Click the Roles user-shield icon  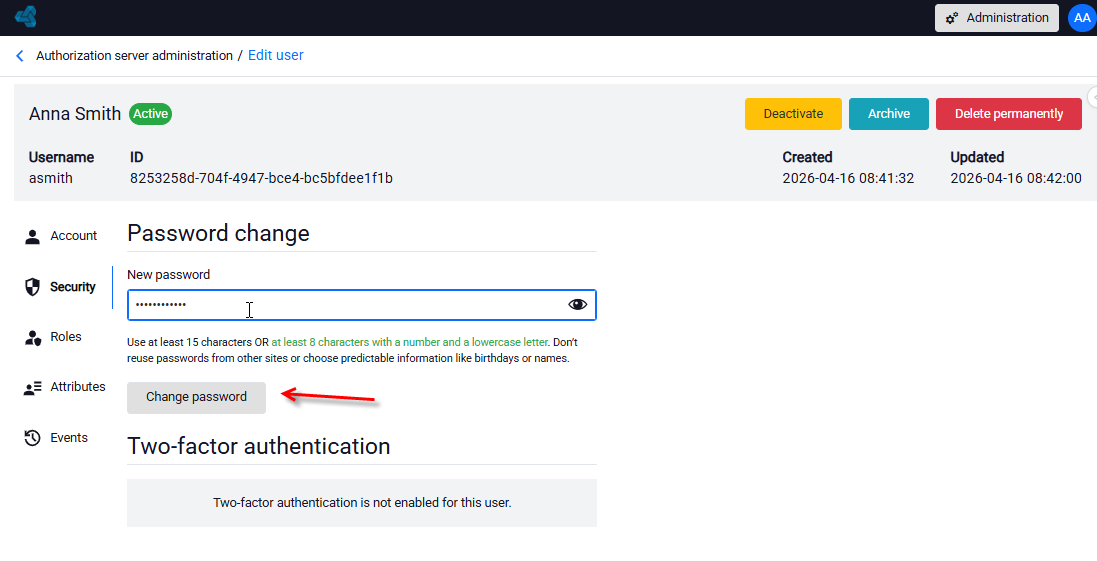[32, 337]
